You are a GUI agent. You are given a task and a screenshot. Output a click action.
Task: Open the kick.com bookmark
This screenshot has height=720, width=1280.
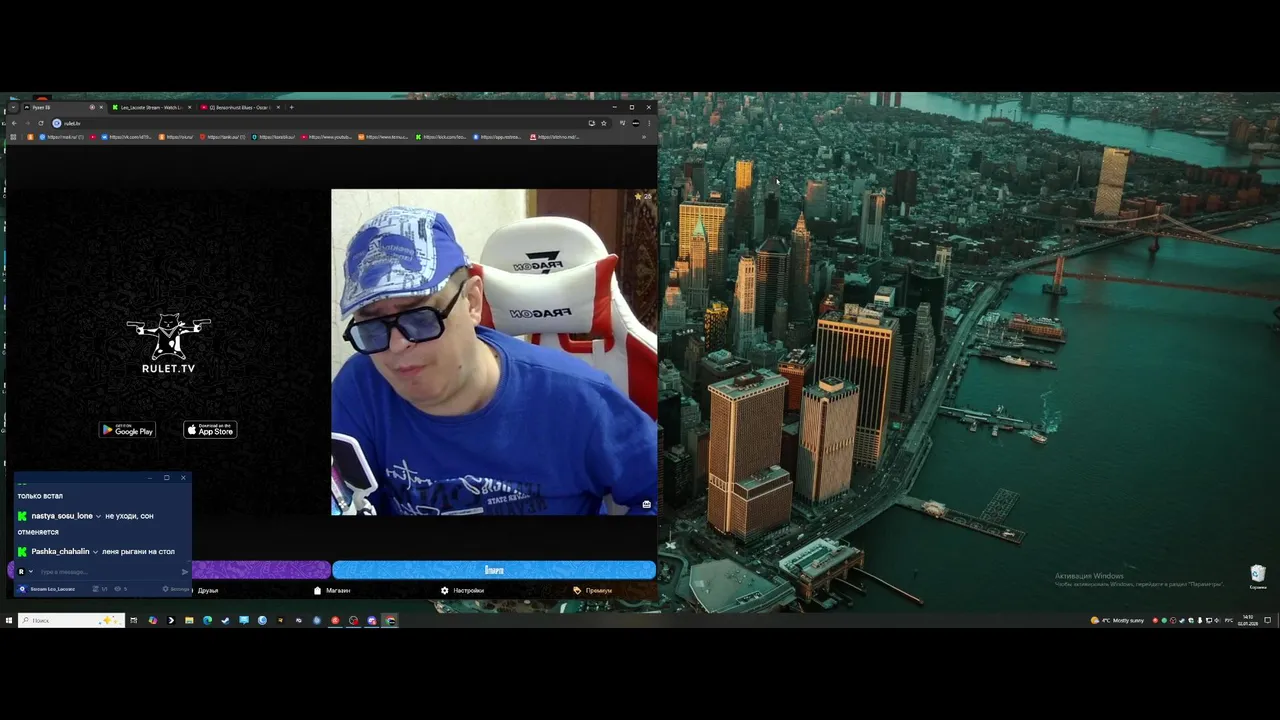pos(441,137)
